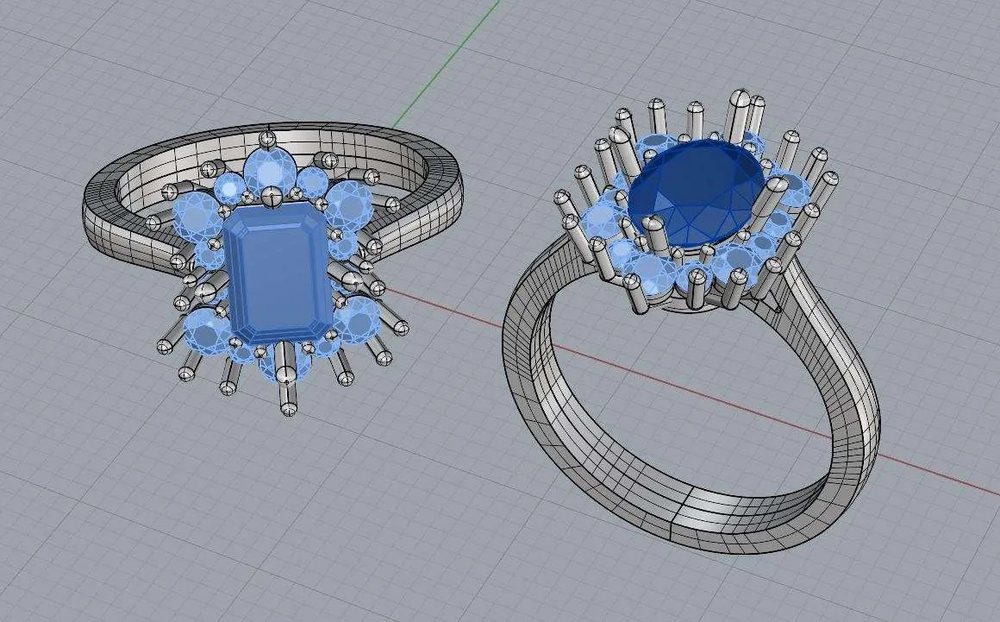Select the large round halo stone above emerald stone
The image size is (1000, 622).
[268, 170]
